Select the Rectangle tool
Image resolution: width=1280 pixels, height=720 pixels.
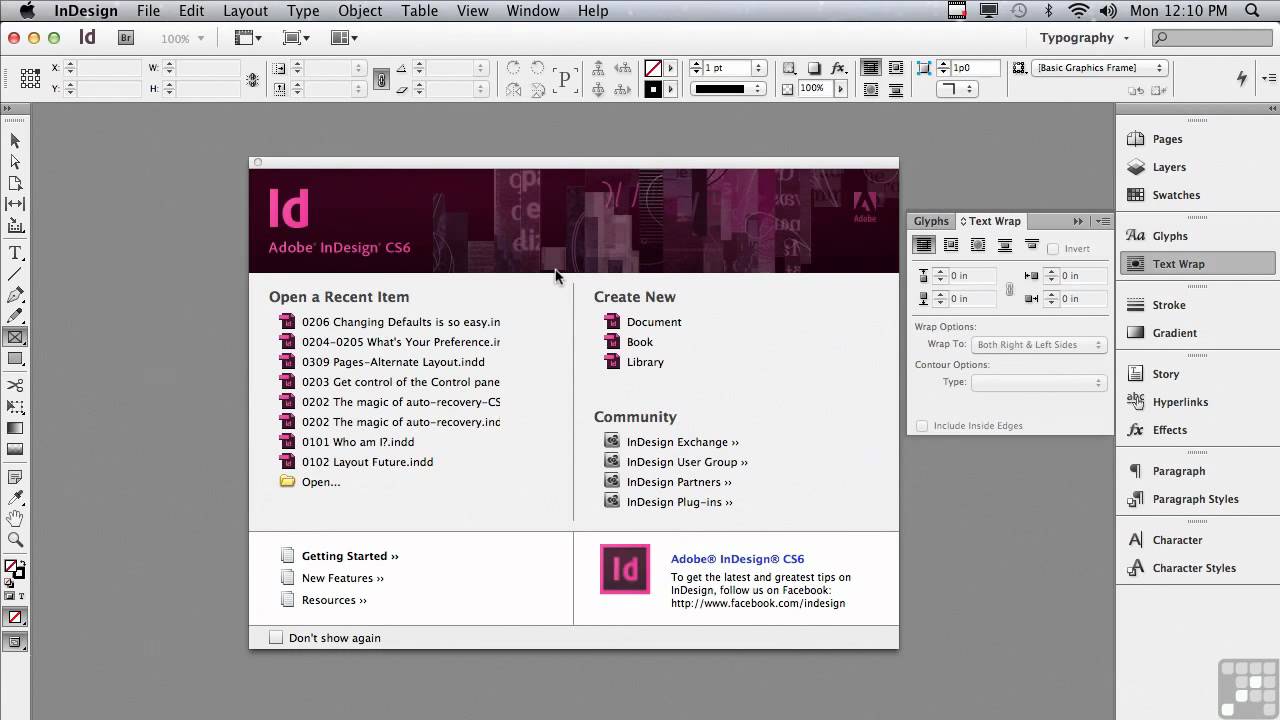point(15,359)
